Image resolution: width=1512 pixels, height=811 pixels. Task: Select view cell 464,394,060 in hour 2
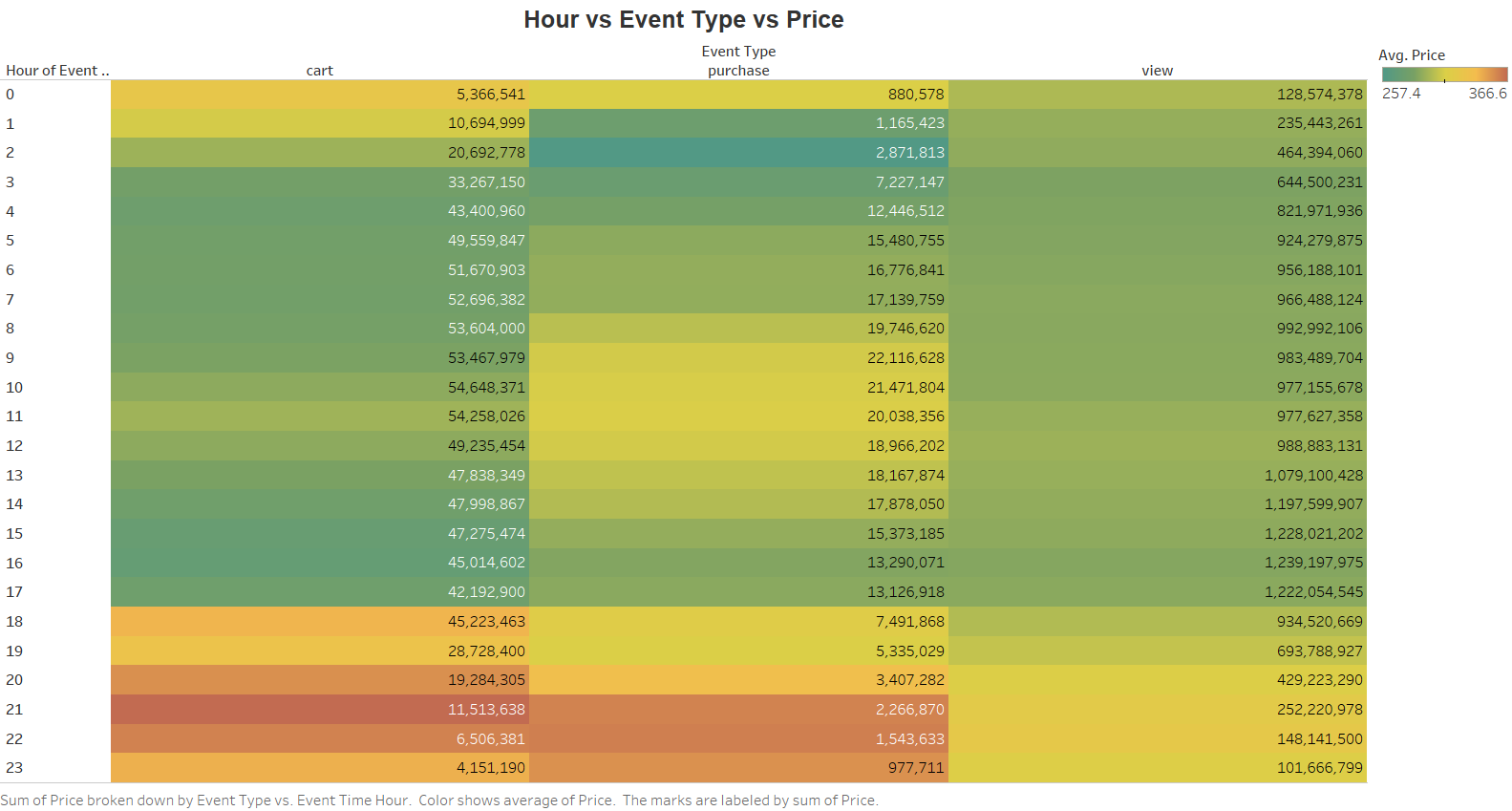[1158, 153]
